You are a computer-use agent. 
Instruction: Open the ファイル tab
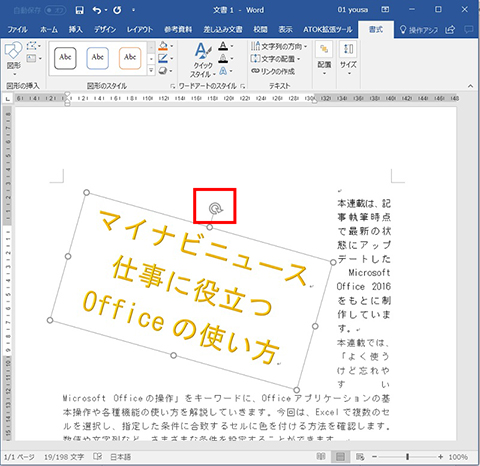click(x=17, y=30)
